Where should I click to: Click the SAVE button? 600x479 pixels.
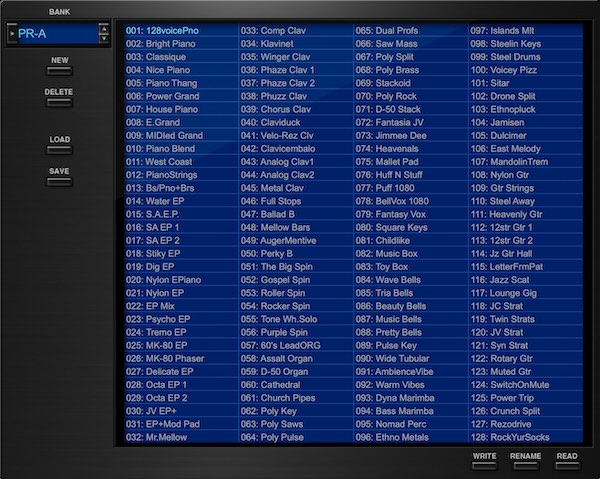[x=59, y=182]
